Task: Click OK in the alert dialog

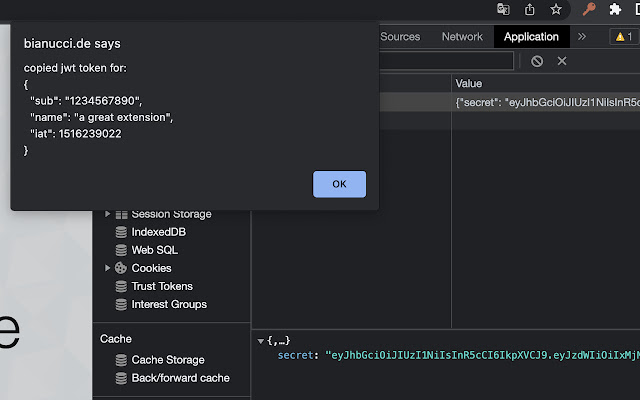Action: pos(339,184)
